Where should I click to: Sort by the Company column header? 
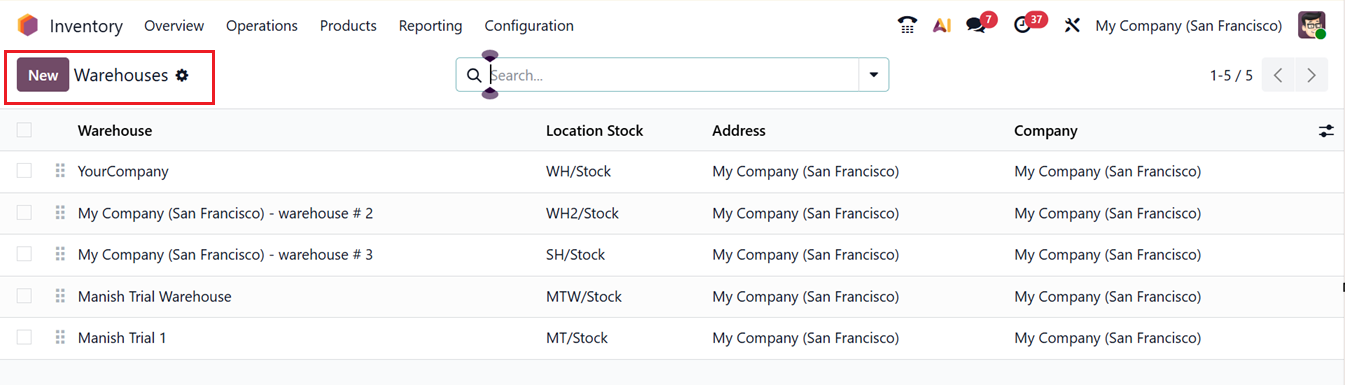[x=1046, y=131]
